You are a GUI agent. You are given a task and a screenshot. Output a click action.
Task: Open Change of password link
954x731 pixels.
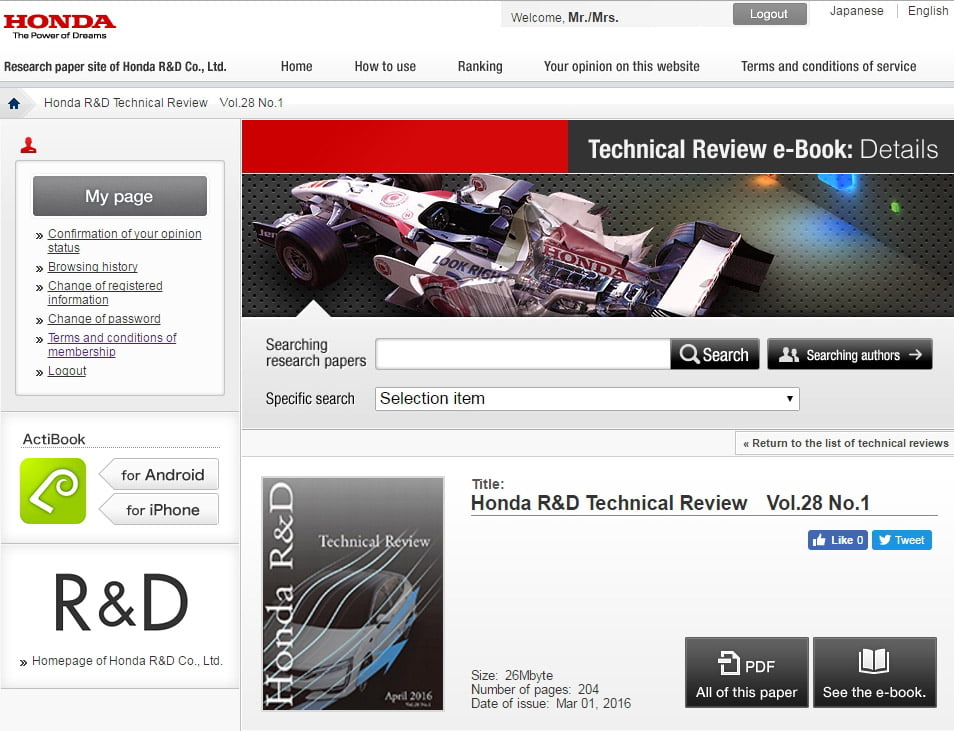105,318
